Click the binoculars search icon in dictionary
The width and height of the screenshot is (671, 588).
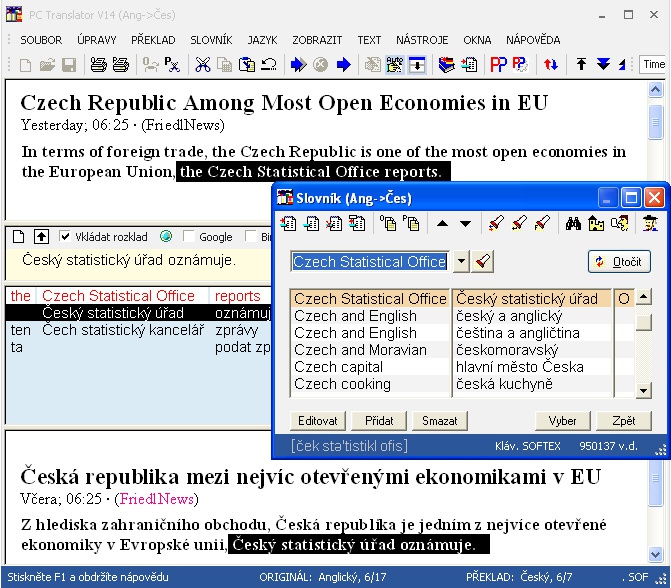click(574, 224)
